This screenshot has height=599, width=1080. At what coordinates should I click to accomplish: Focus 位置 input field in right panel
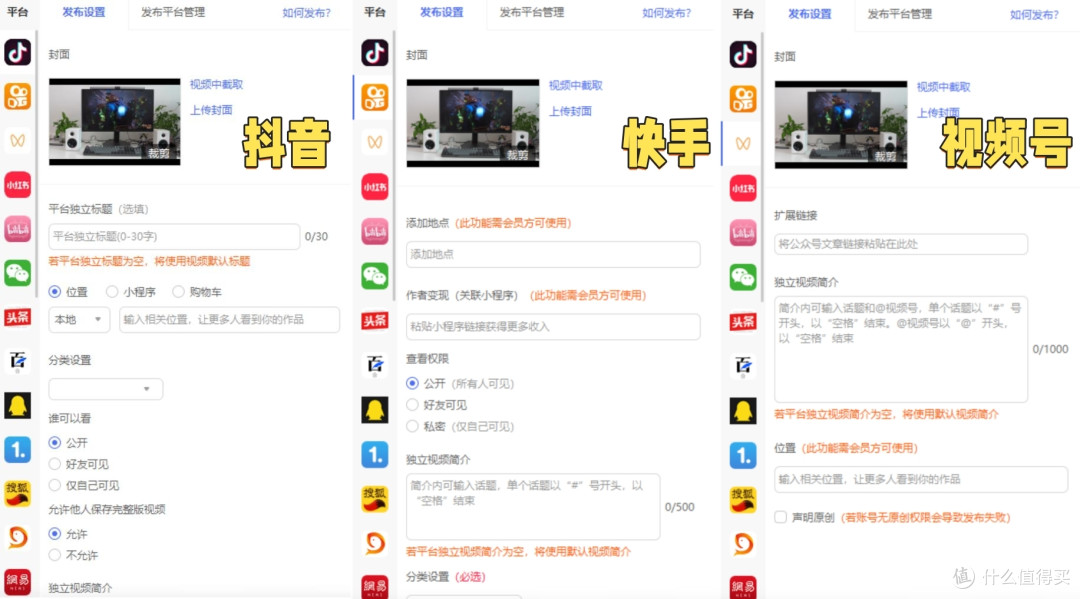tap(921, 479)
